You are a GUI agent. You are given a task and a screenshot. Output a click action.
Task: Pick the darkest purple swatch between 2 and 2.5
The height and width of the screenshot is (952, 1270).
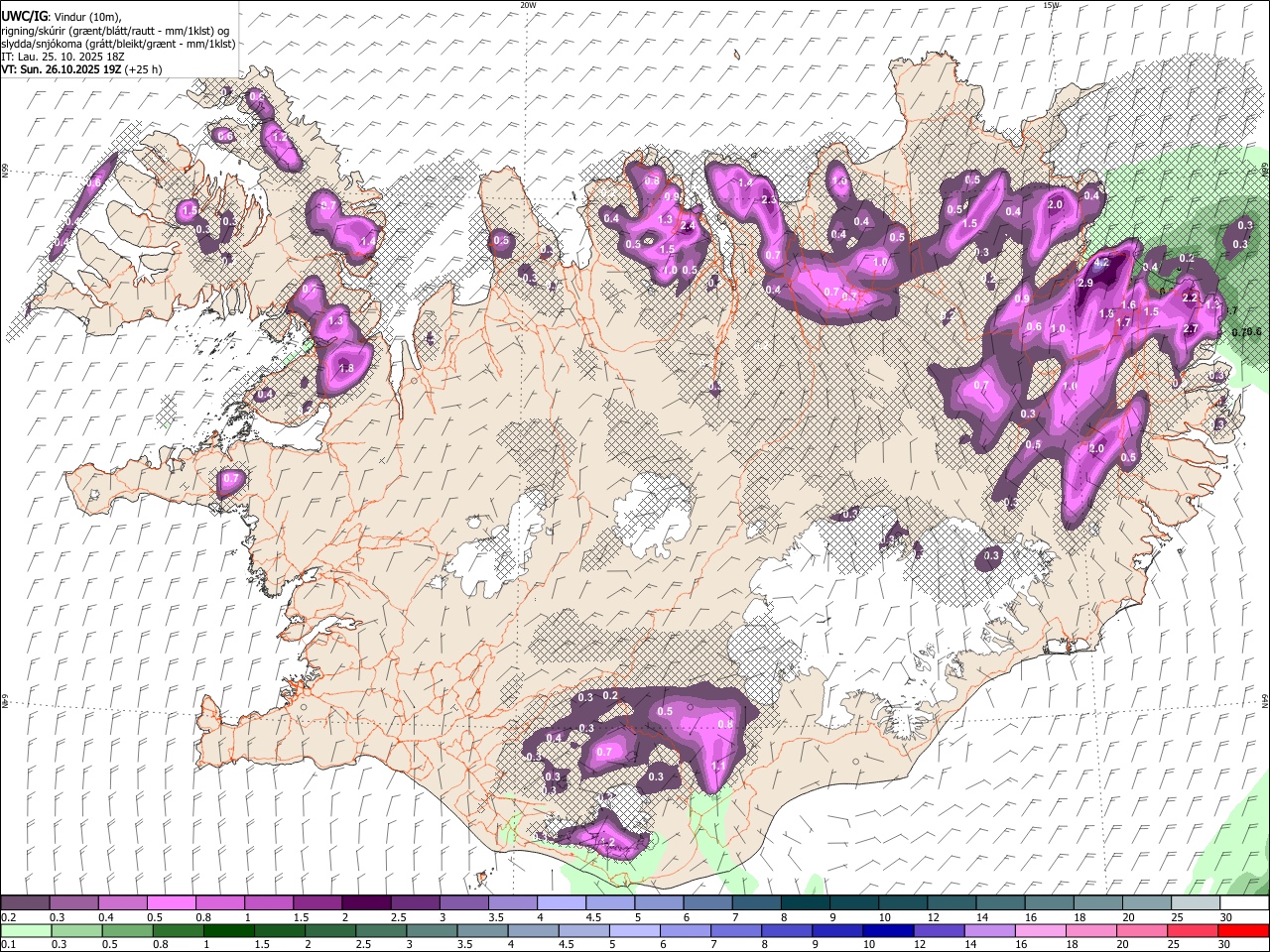click(x=365, y=902)
